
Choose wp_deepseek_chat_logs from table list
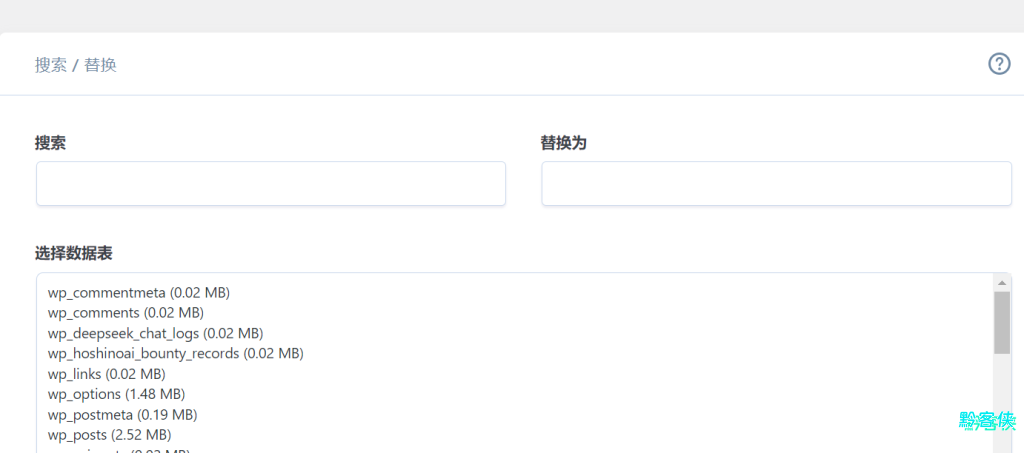tap(155, 333)
